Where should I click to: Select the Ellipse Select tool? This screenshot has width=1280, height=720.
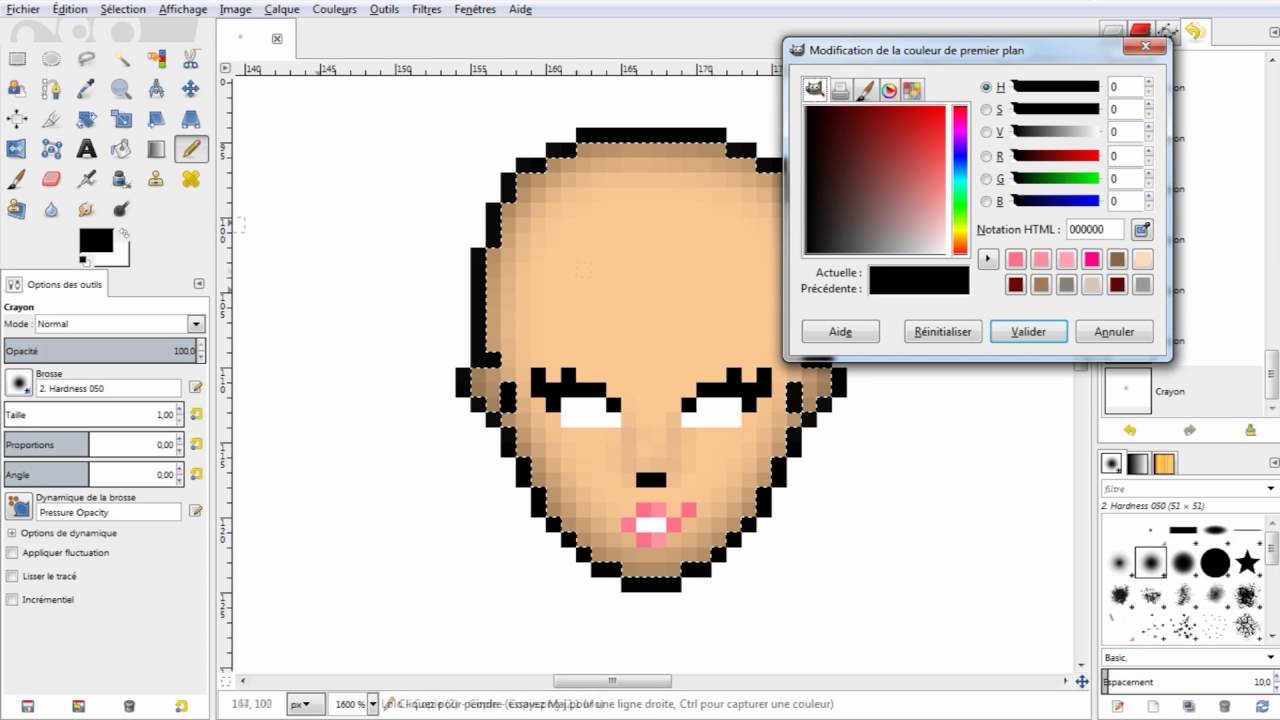52,59
